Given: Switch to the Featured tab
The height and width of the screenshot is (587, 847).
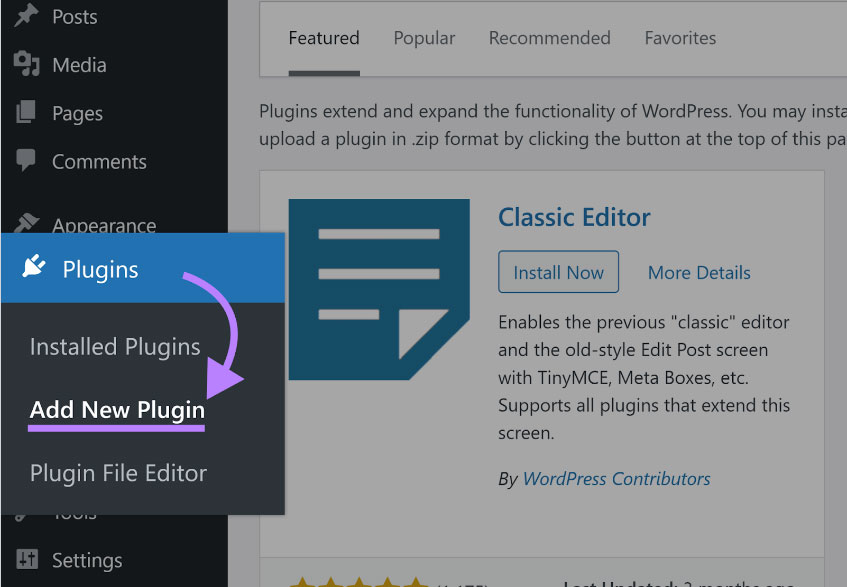Looking at the screenshot, I should coord(324,38).
